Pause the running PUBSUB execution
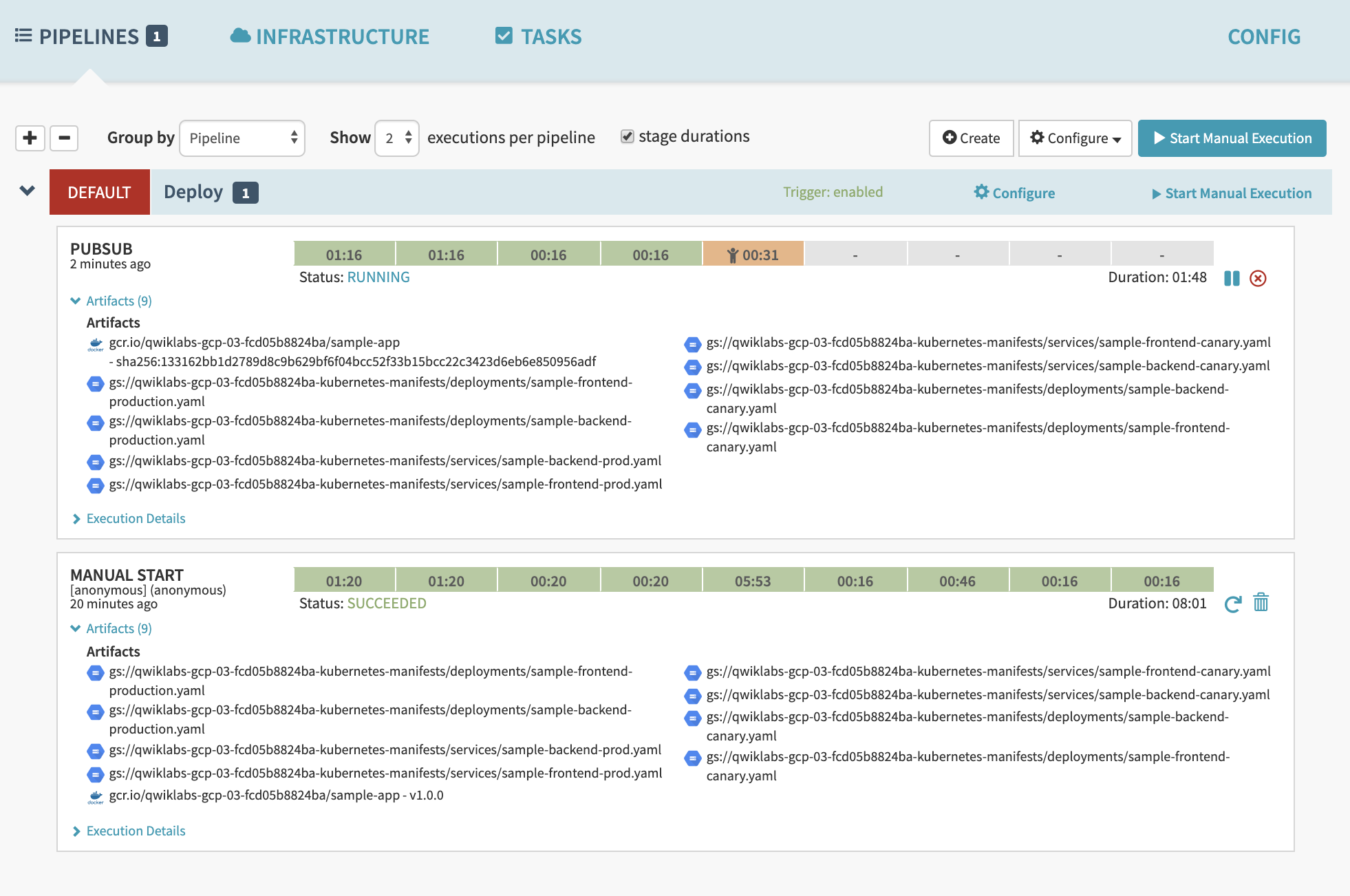 click(x=1232, y=278)
